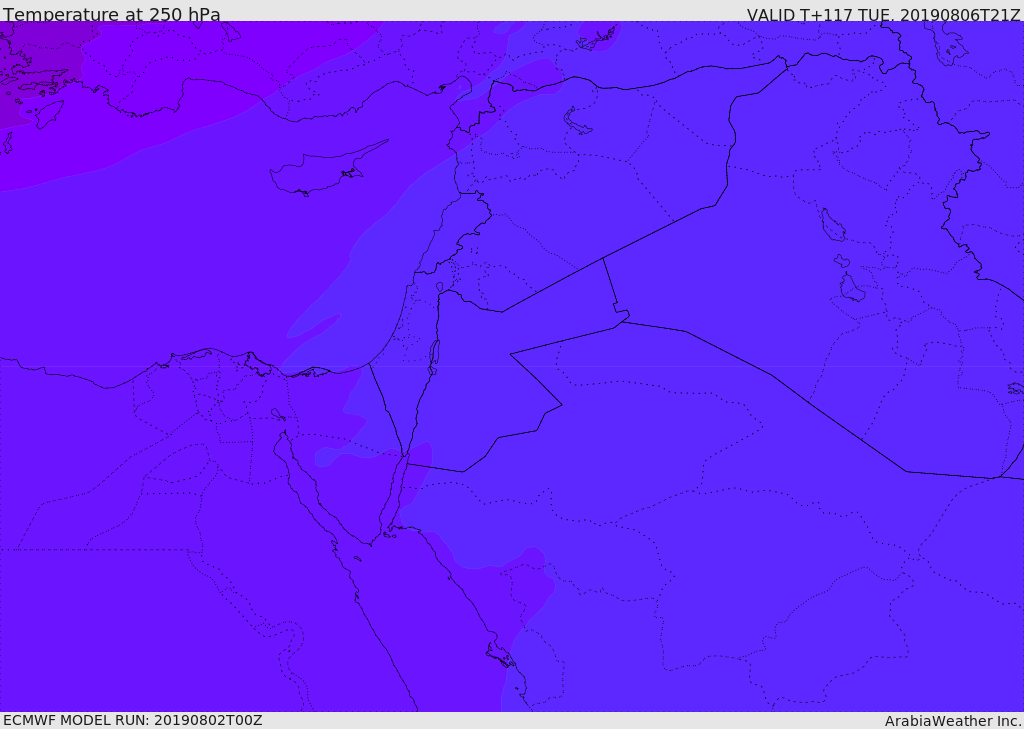The width and height of the screenshot is (1024, 729).
Task: Click the 'ECMWF MODEL RUN: 20190802T00Z' label
Action: pyautogui.click(x=133, y=720)
